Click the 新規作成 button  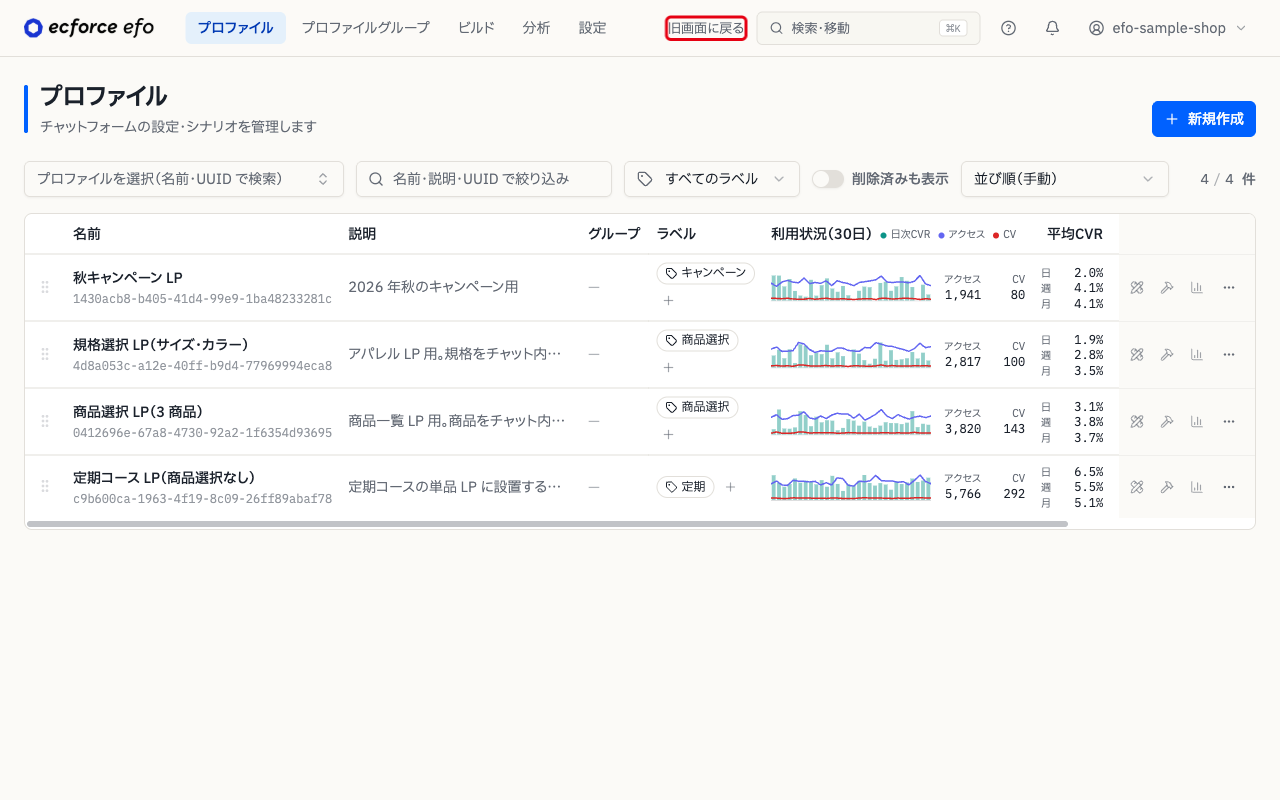coord(1204,119)
